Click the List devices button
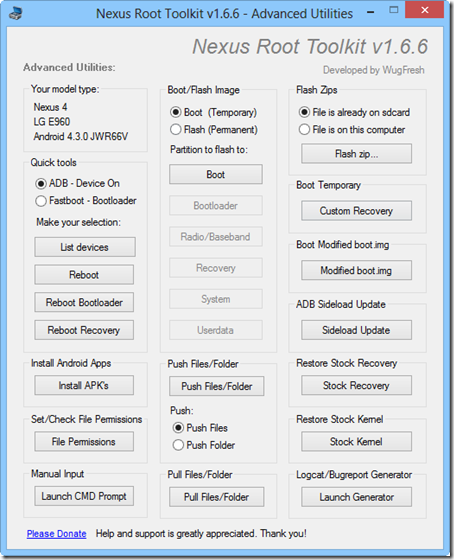Image resolution: width=454 pixels, height=560 pixels. (85, 247)
